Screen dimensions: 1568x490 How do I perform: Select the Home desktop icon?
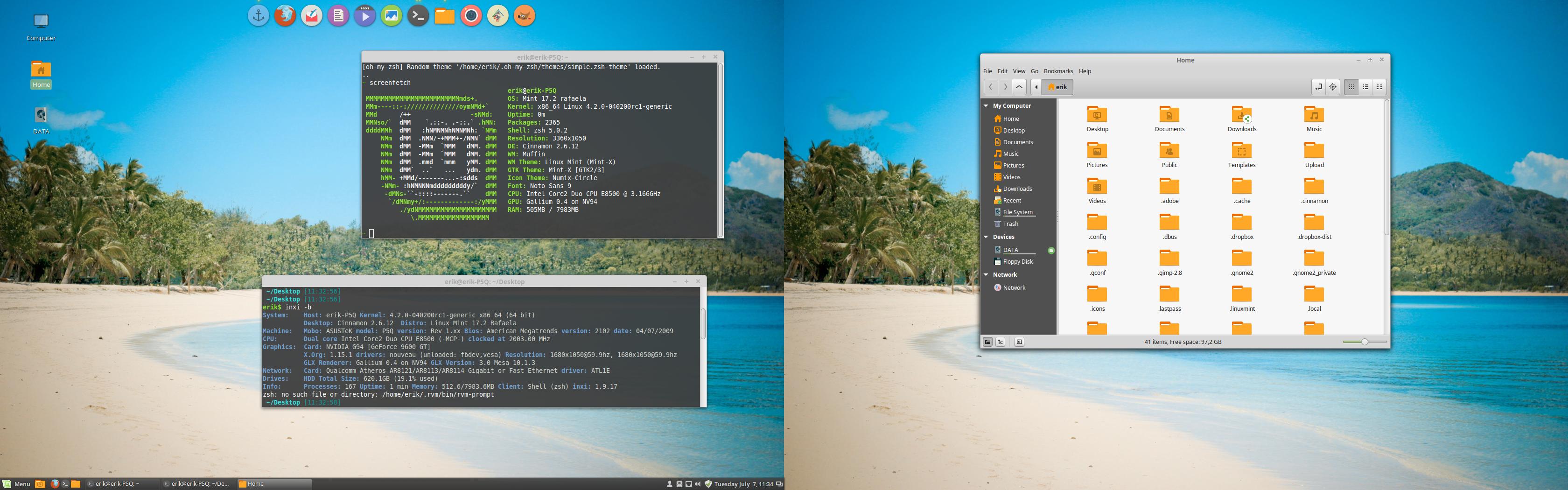[41, 74]
